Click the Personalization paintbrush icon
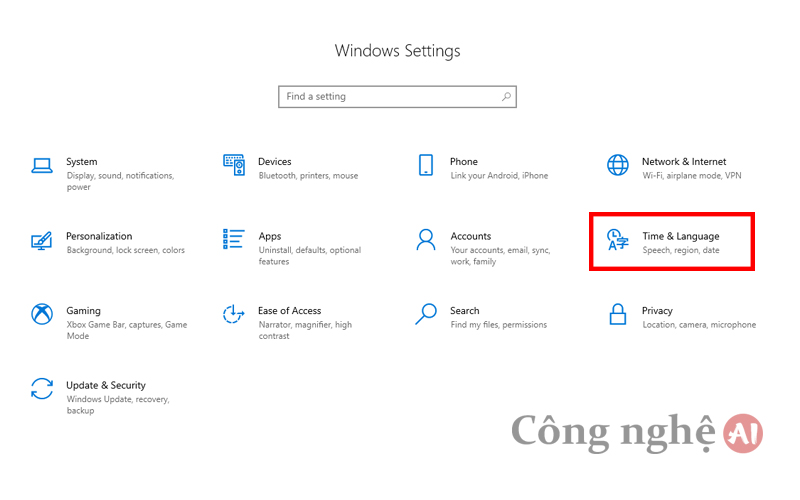Screen dimensions: 800x500 (41, 240)
